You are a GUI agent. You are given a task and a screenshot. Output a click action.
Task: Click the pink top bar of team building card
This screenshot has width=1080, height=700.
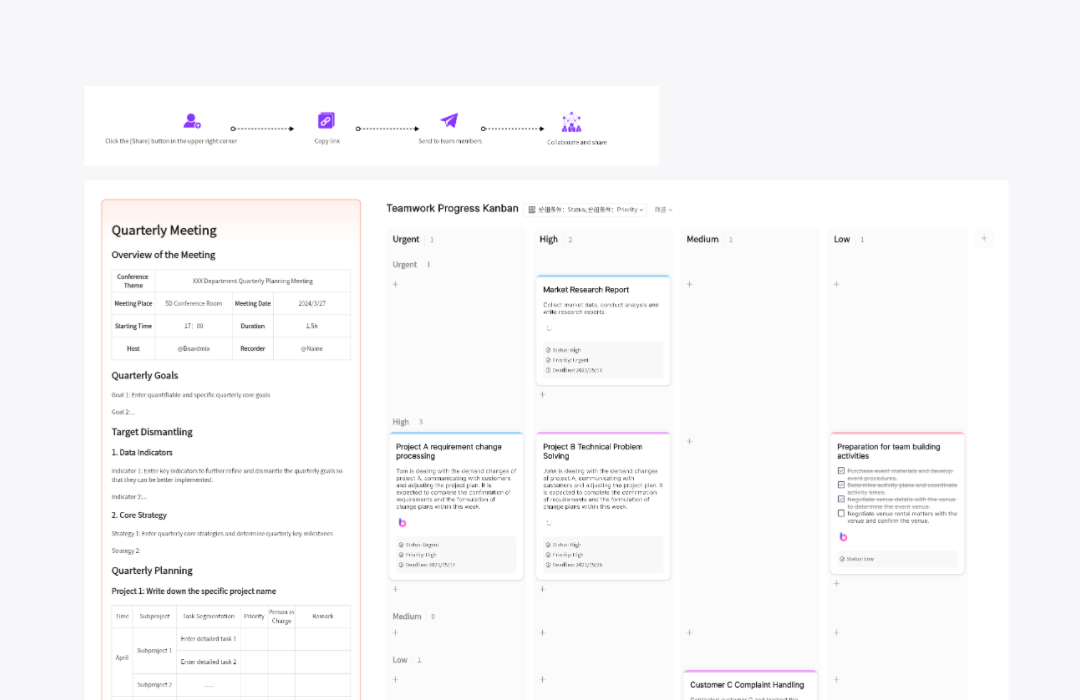point(897,434)
